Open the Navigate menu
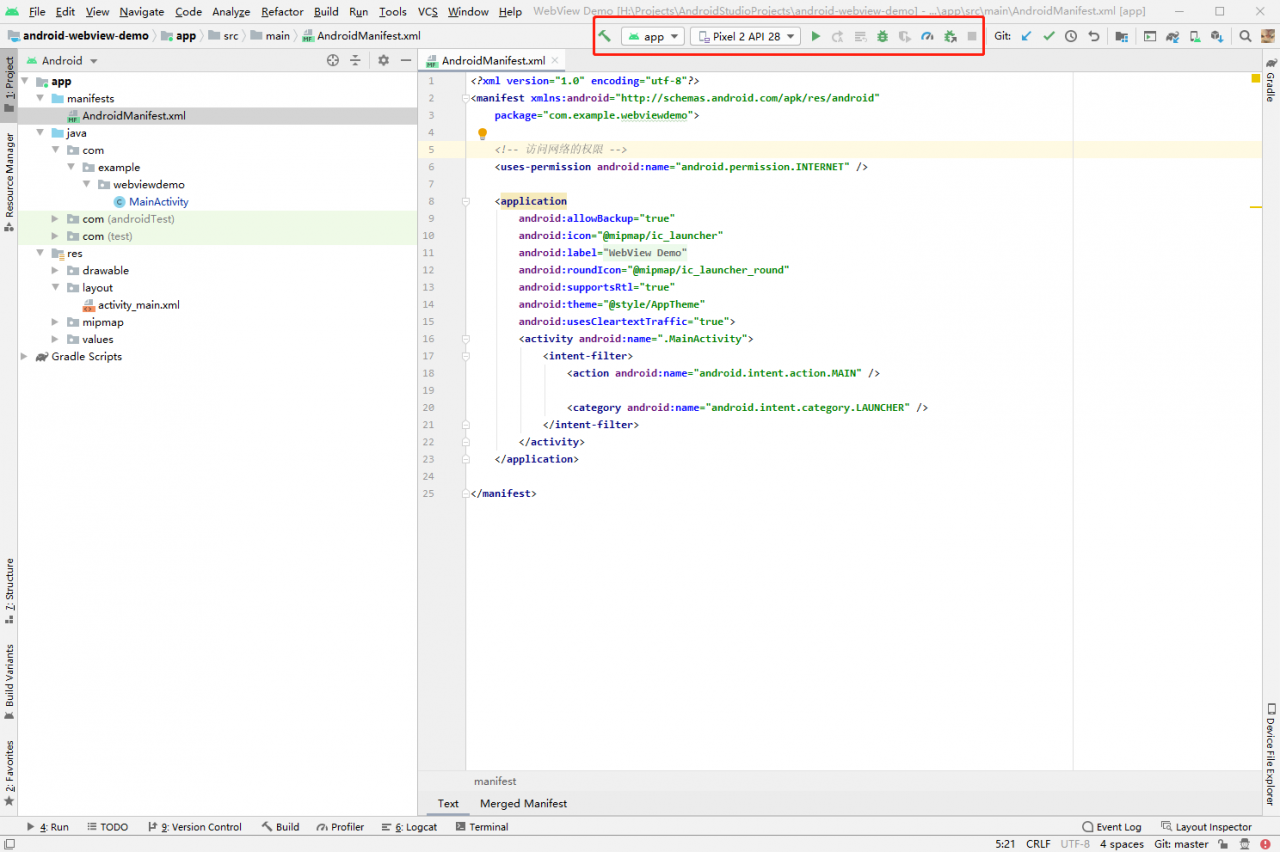1280x852 pixels. click(141, 12)
